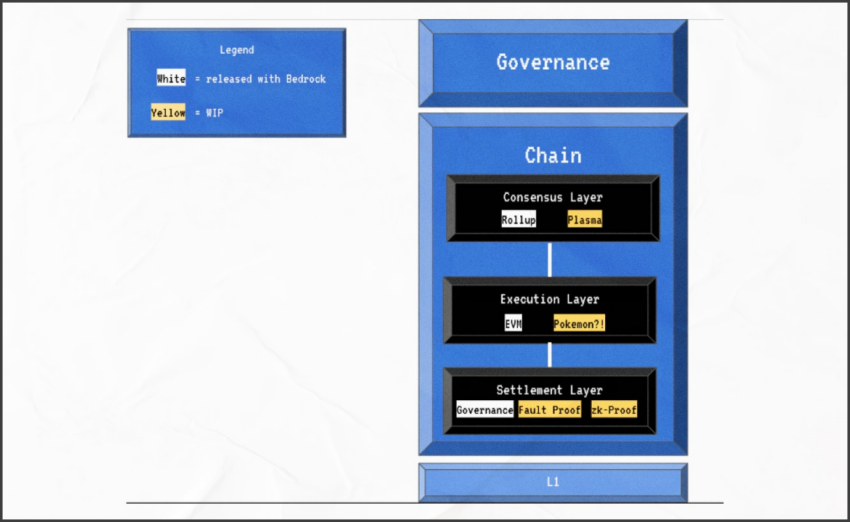Select the white EVM tag
This screenshot has width=850, height=522.
click(x=513, y=324)
